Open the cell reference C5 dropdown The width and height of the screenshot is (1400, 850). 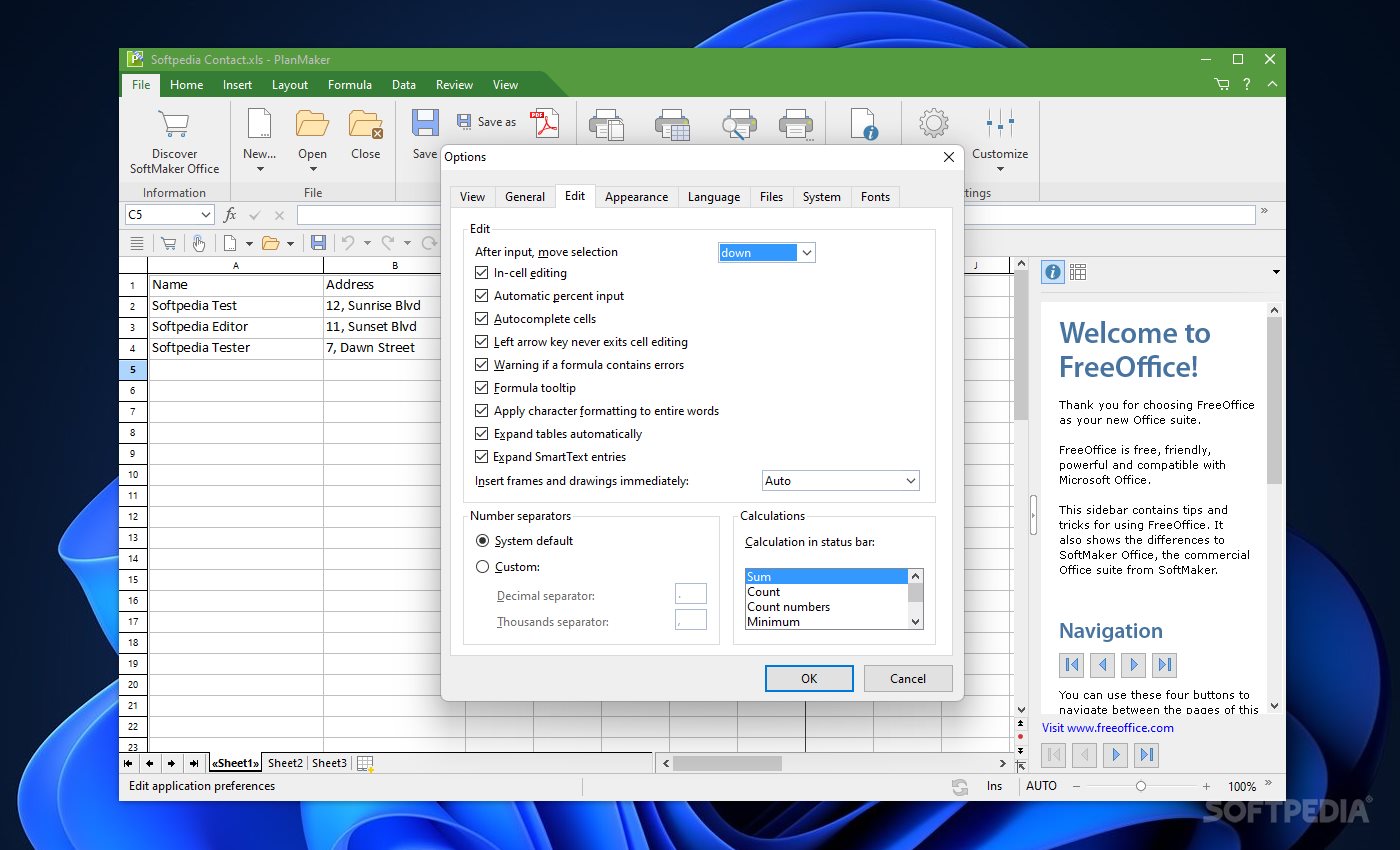tap(206, 214)
